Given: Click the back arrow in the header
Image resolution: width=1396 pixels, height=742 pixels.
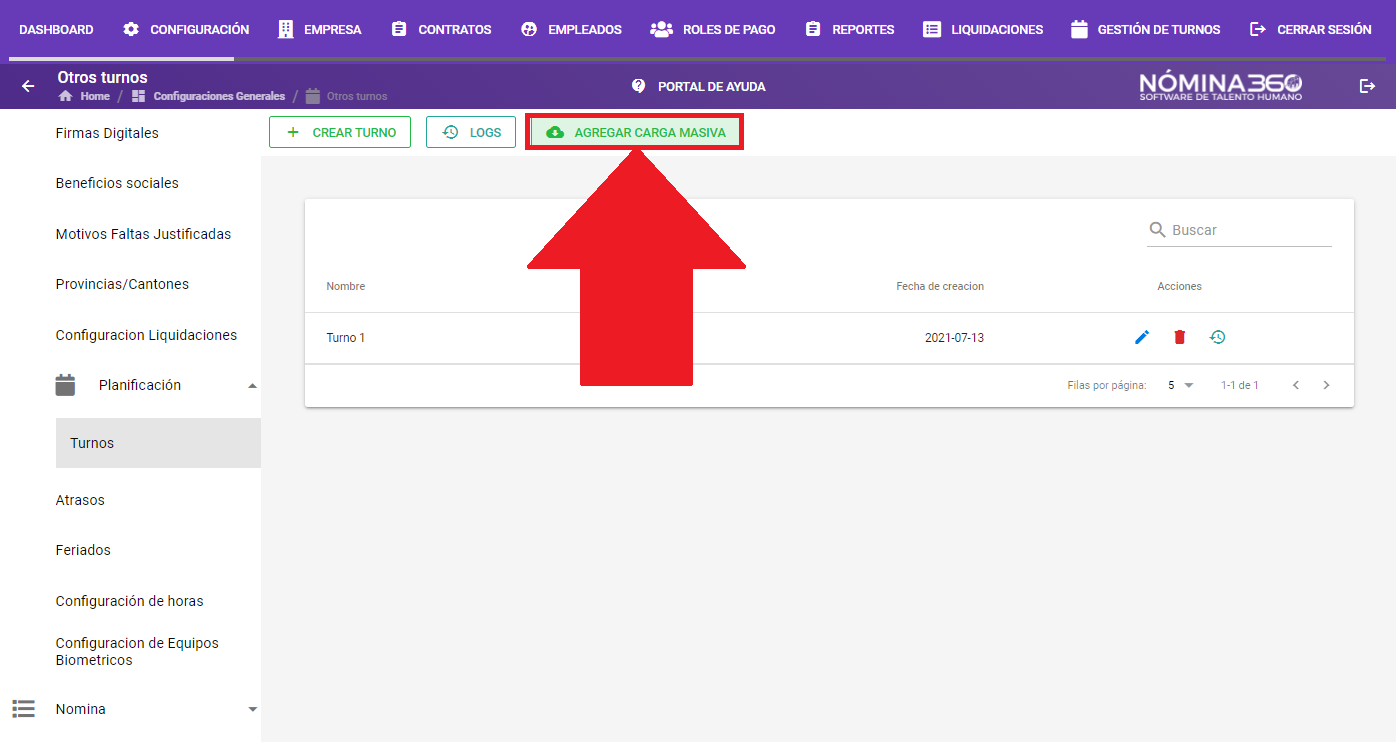Looking at the screenshot, I should [x=28, y=87].
